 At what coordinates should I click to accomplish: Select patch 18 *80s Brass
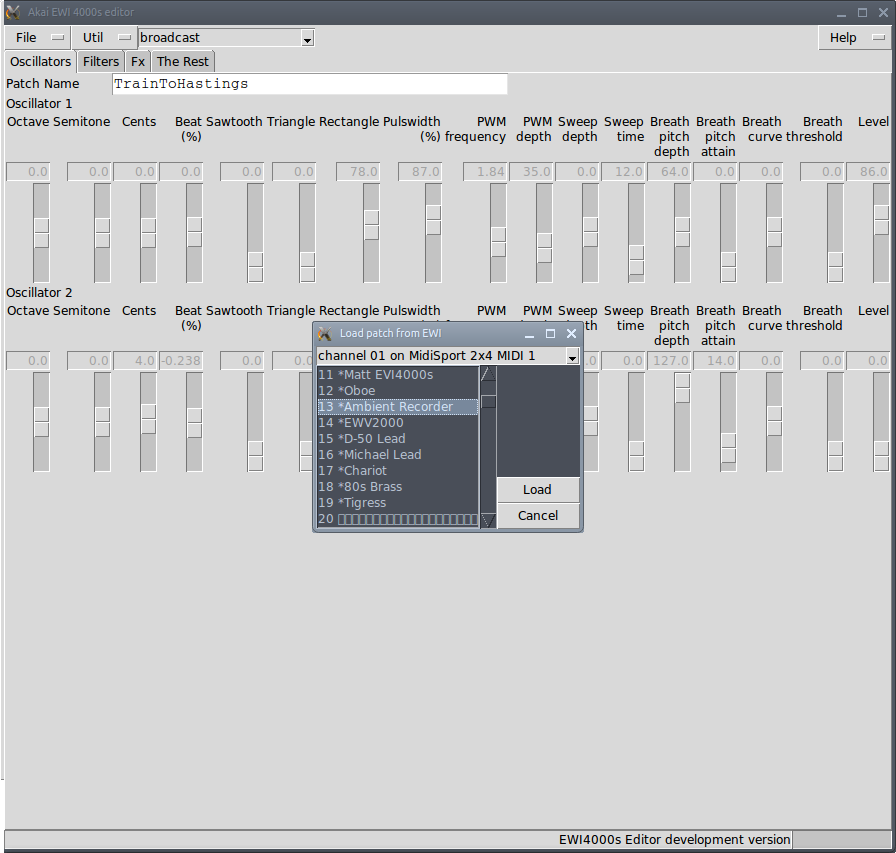(x=398, y=487)
